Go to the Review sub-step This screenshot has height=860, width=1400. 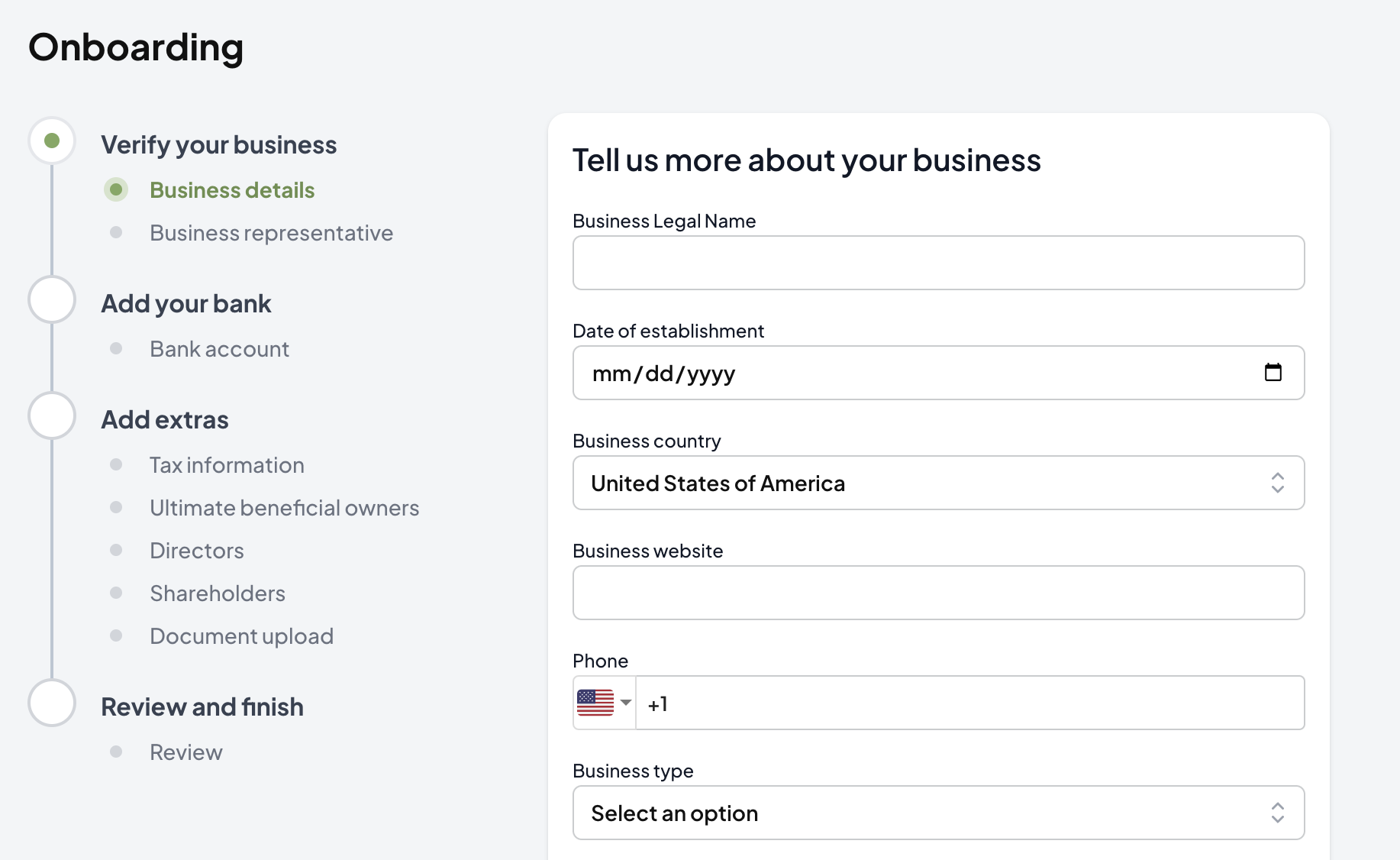point(185,752)
